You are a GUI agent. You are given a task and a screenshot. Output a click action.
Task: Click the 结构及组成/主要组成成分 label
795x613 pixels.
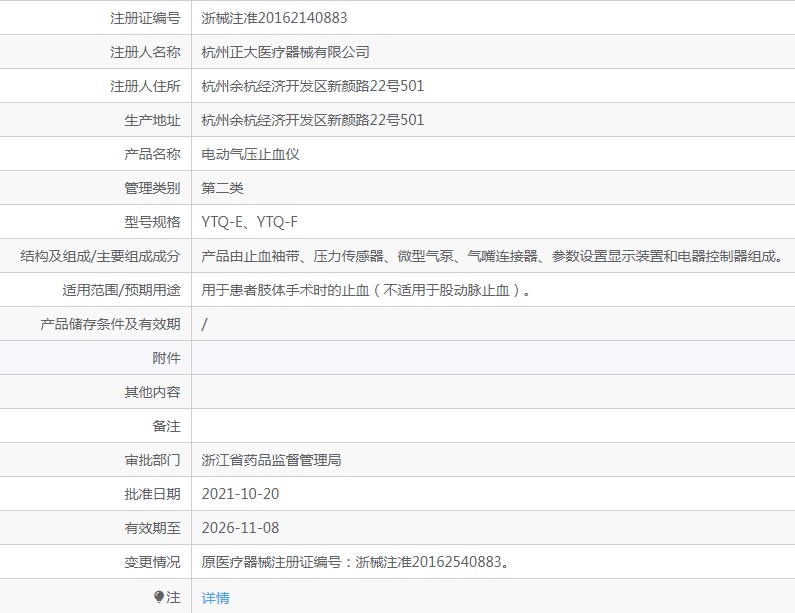(100, 256)
